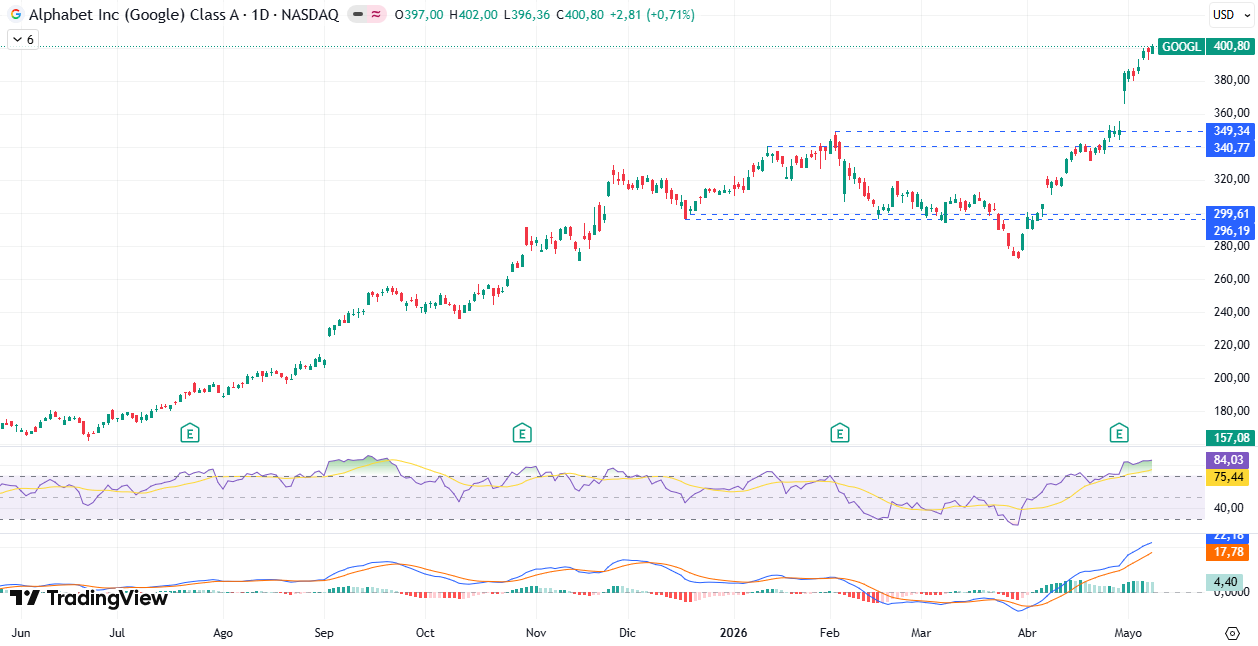1258x646 pixels.
Task: Click the Google logo icon beside the title
Action: [x=16, y=15]
